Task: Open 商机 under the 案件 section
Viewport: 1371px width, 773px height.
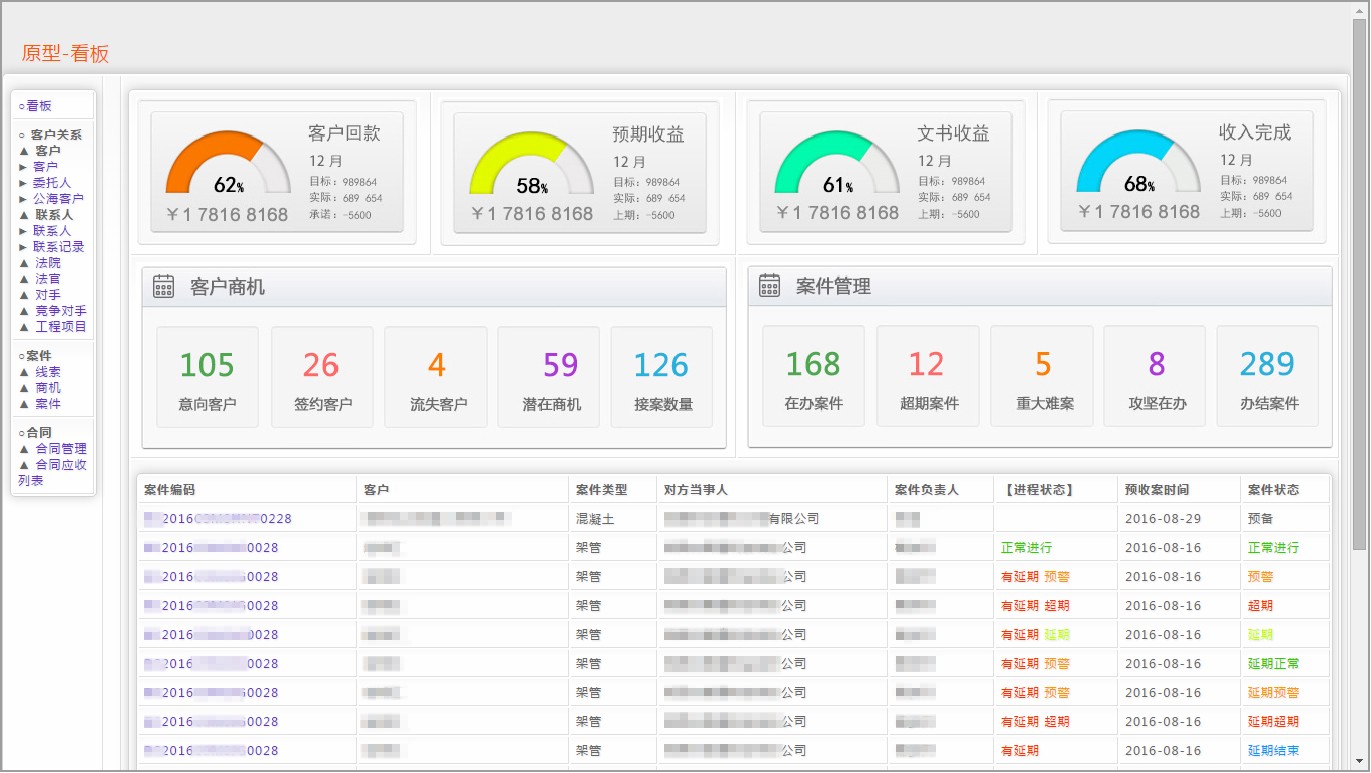Action: coord(48,388)
